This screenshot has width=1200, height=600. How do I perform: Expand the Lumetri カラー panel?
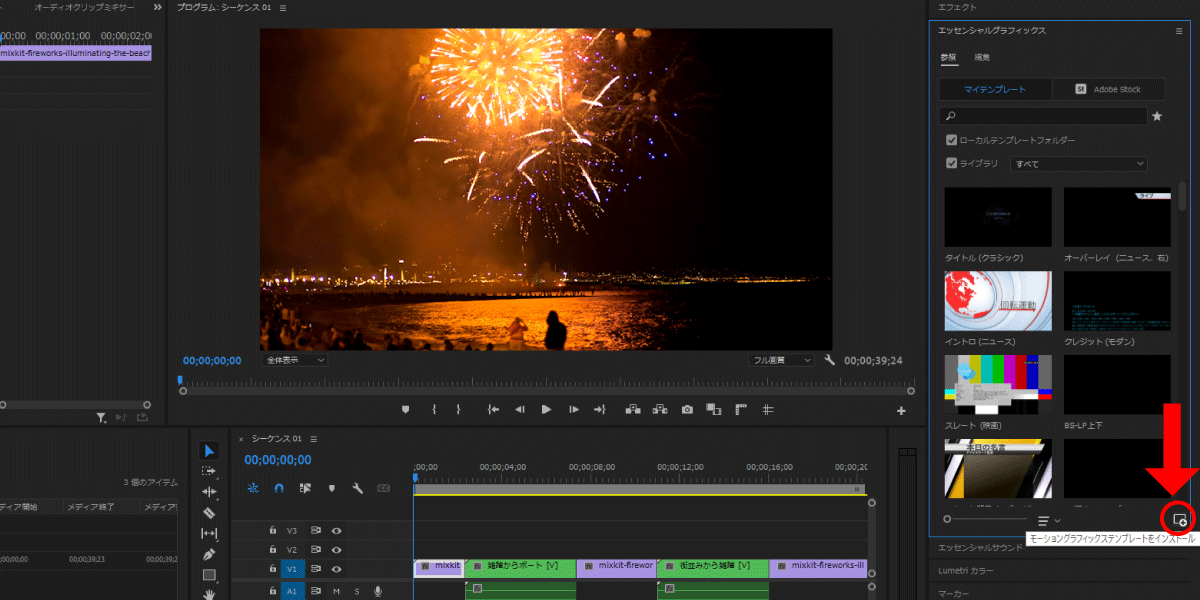click(x=966, y=570)
